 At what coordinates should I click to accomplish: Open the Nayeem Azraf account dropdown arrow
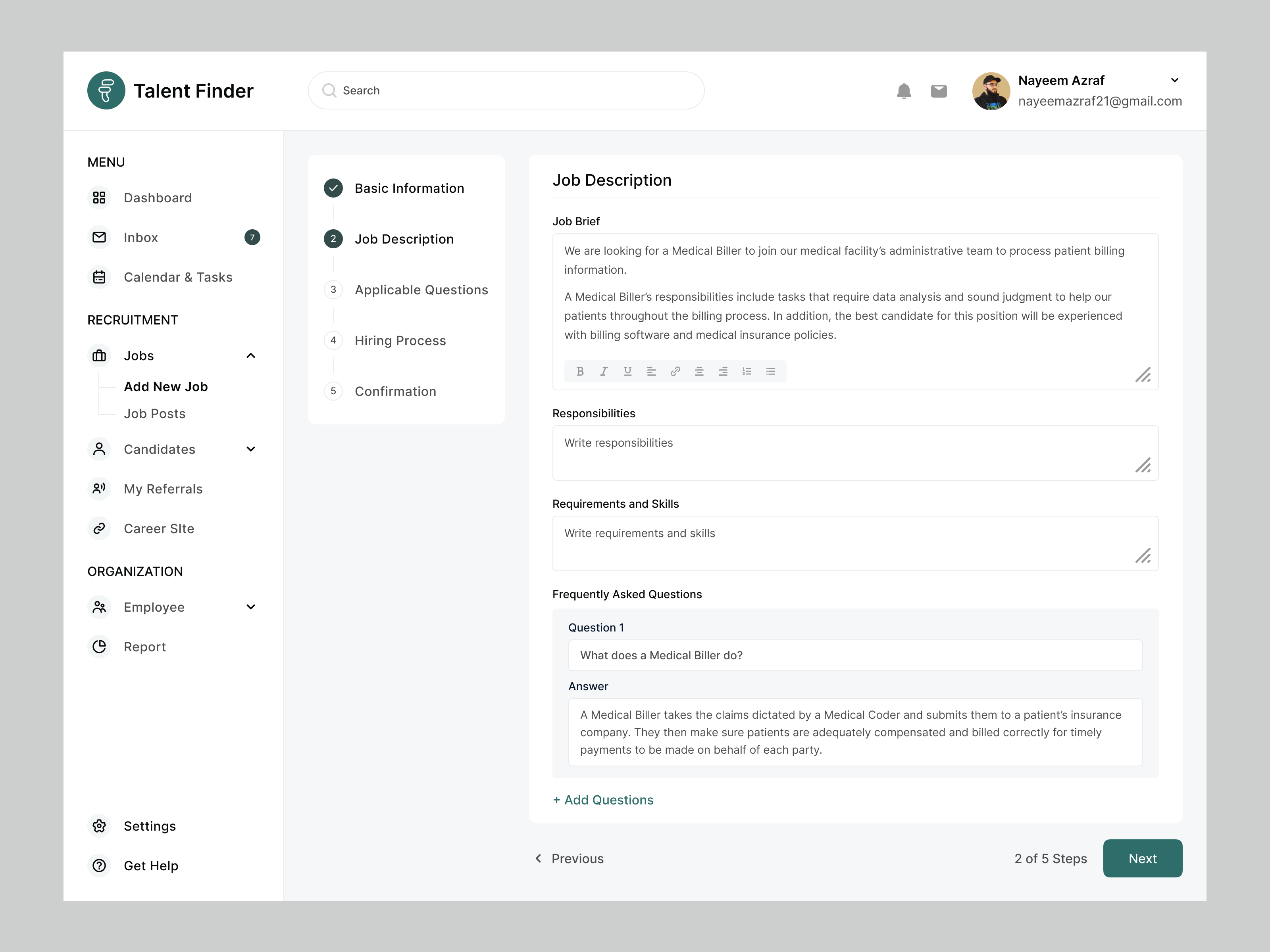pyautogui.click(x=1174, y=81)
